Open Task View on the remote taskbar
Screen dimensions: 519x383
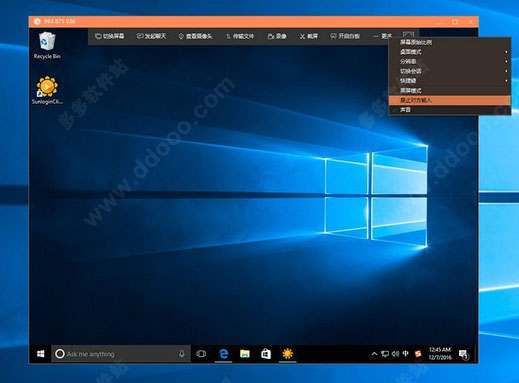click(201, 354)
